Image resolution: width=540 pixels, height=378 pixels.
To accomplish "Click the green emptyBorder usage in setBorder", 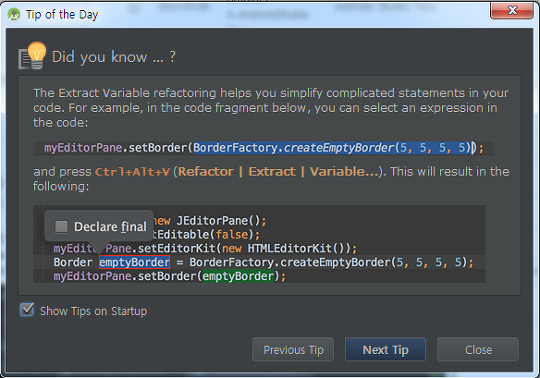I will click(x=238, y=276).
